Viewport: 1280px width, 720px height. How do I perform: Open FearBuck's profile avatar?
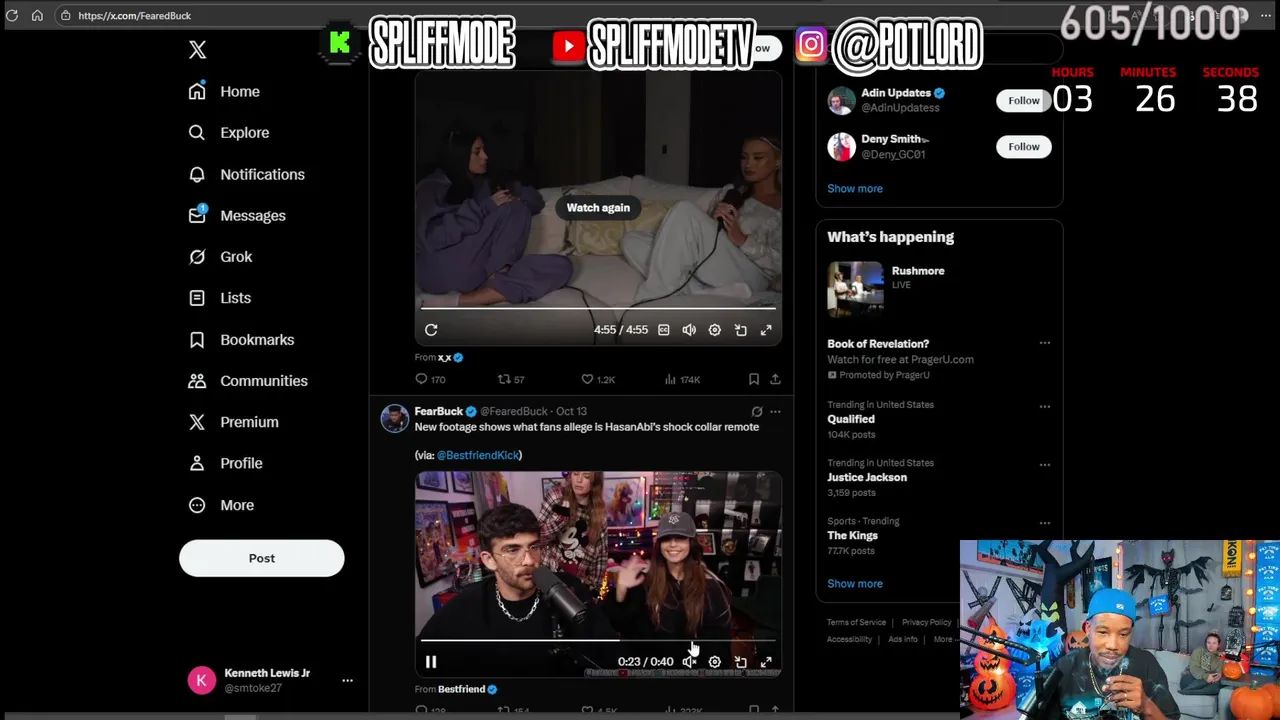[395, 418]
